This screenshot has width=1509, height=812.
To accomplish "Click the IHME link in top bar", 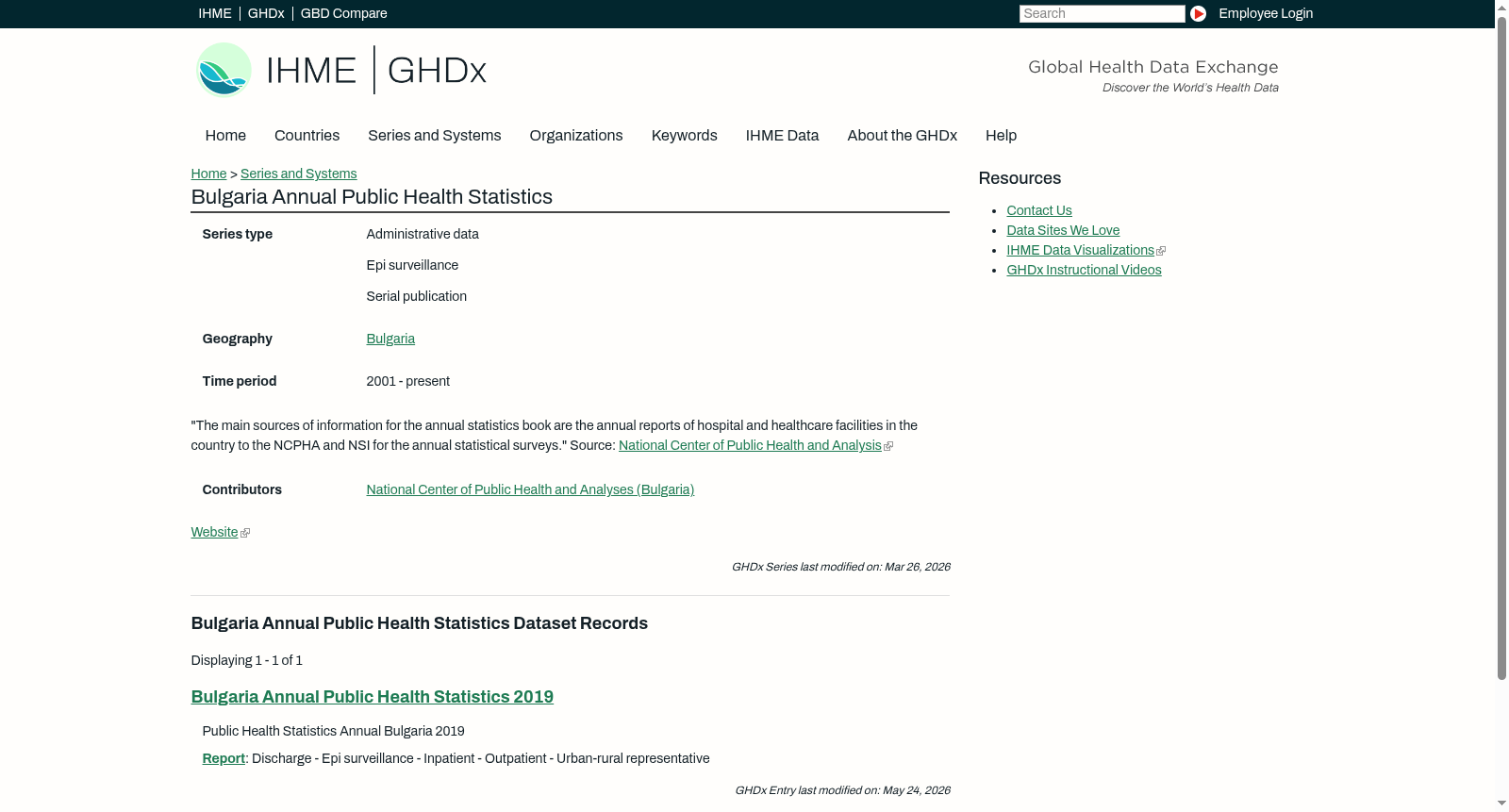I will coord(215,13).
